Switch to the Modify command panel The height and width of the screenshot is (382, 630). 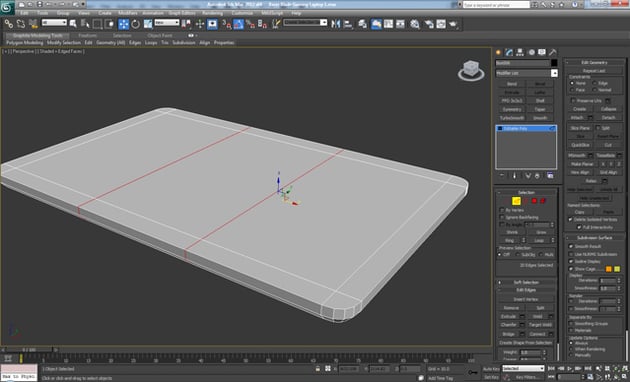tap(509, 52)
